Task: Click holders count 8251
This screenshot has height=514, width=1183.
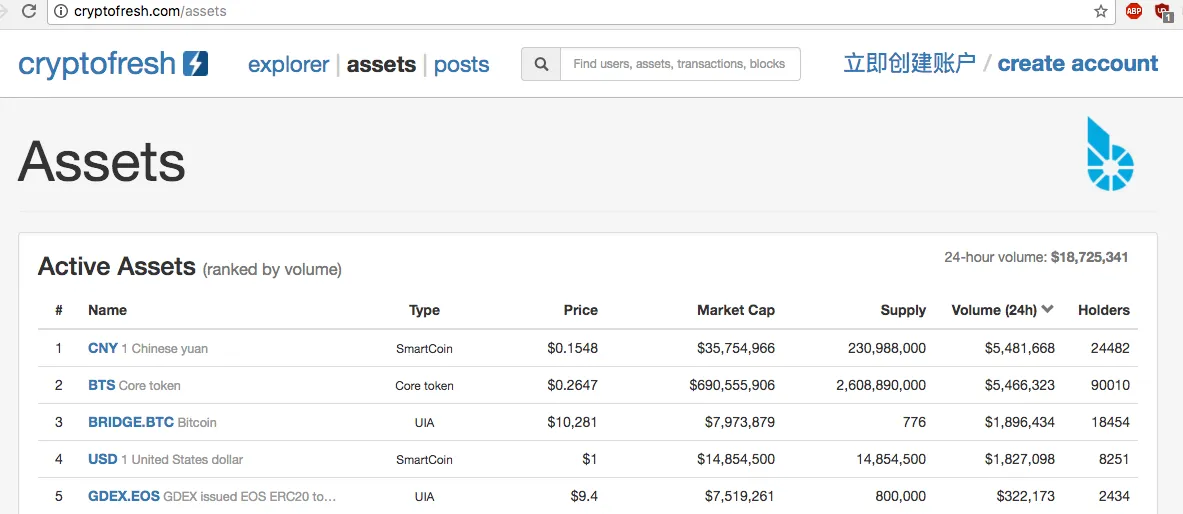Action: [1114, 459]
